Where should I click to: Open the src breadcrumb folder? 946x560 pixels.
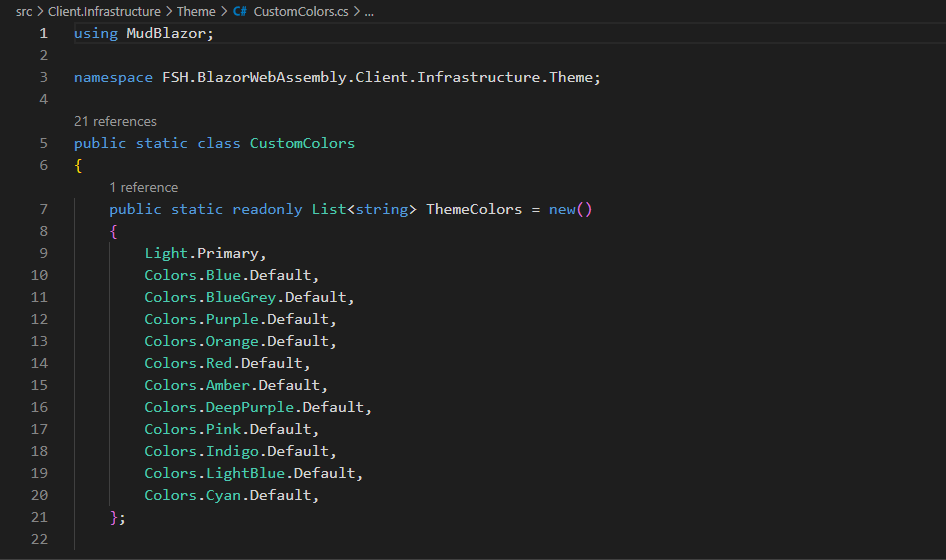24,12
